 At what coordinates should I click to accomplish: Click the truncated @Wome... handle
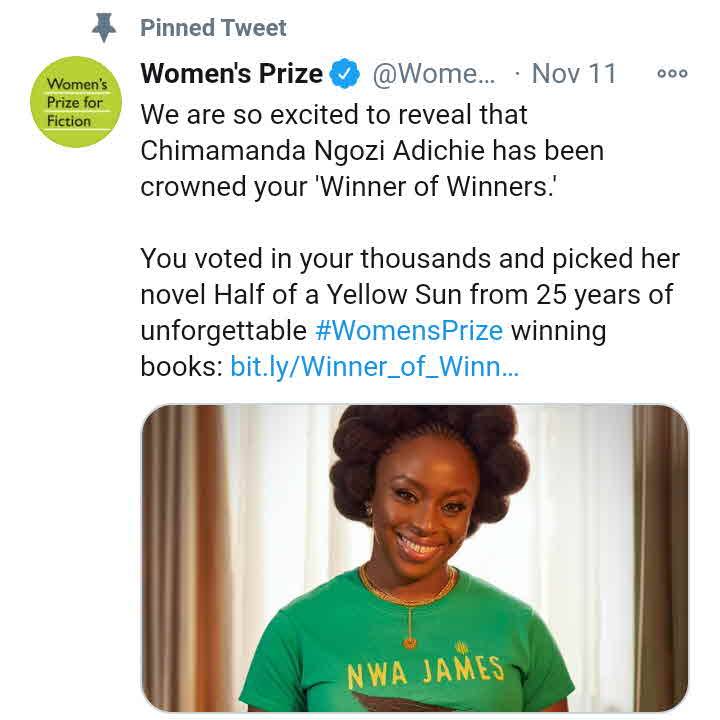point(434,74)
